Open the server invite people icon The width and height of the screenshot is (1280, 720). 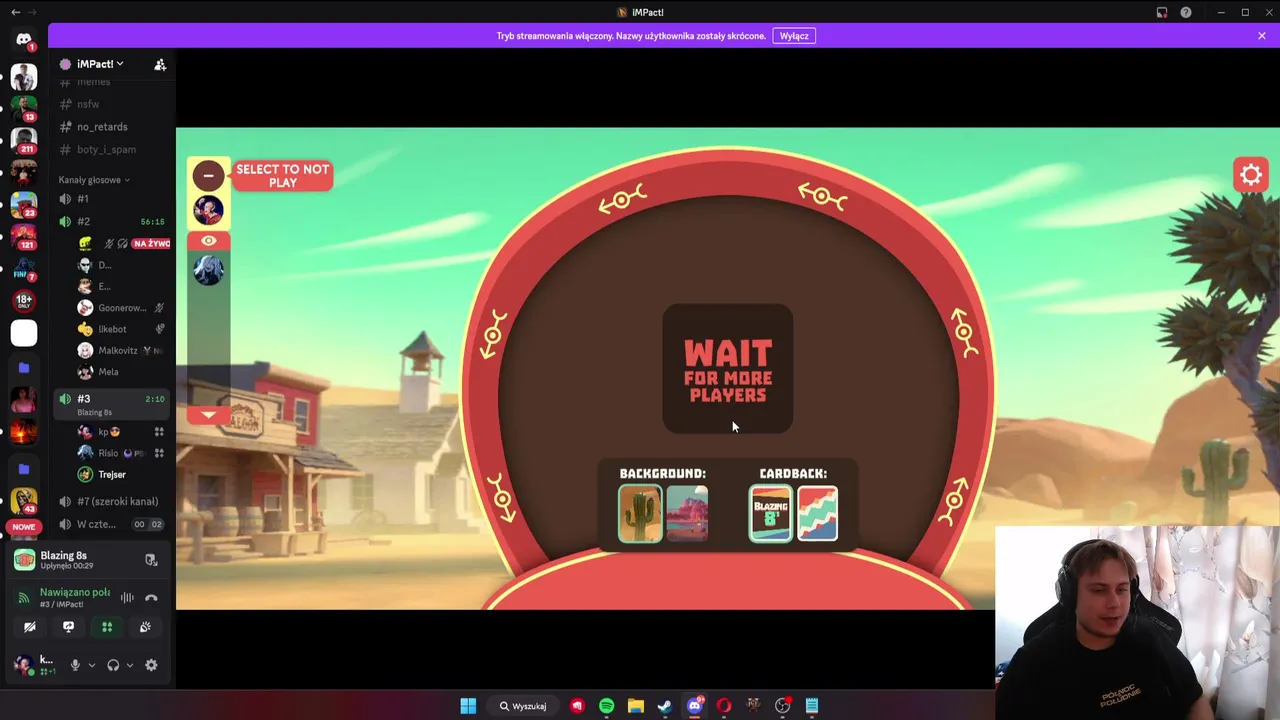160,64
